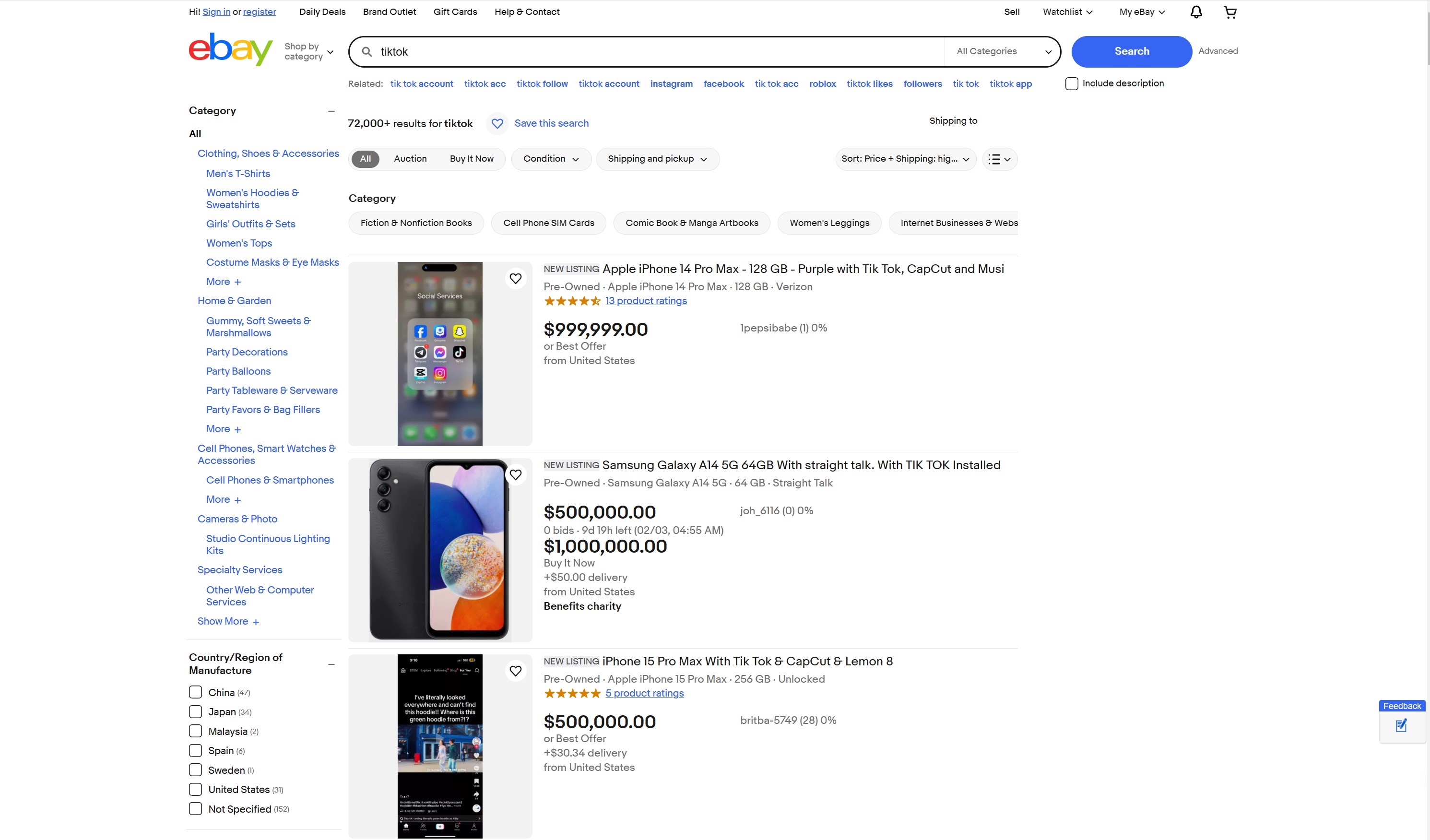This screenshot has width=1430, height=840.
Task: Tick the United States checkbox
Action: 195,790
